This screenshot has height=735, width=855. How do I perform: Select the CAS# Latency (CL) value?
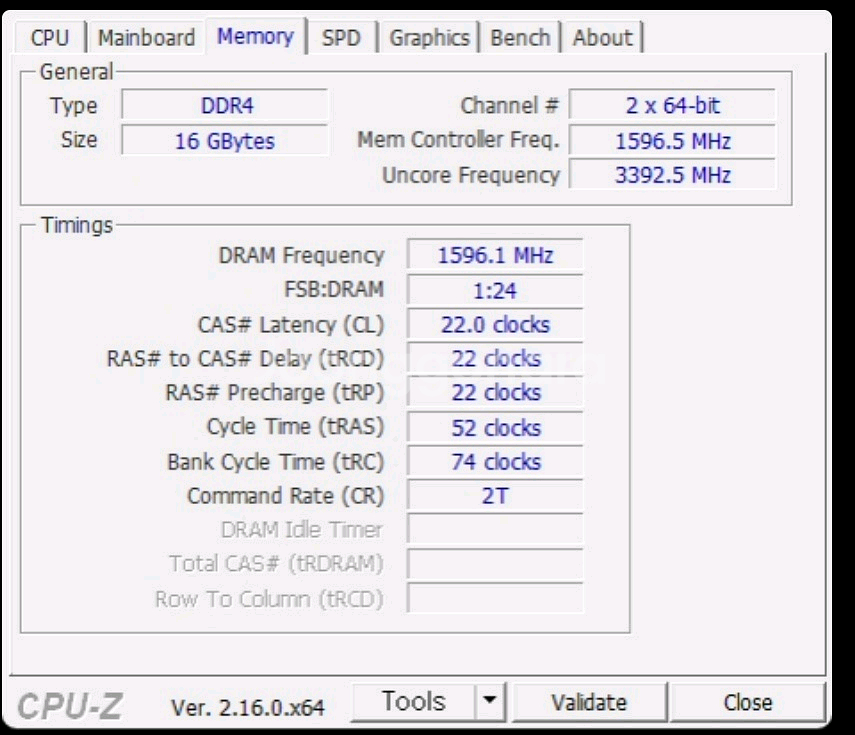pos(495,325)
